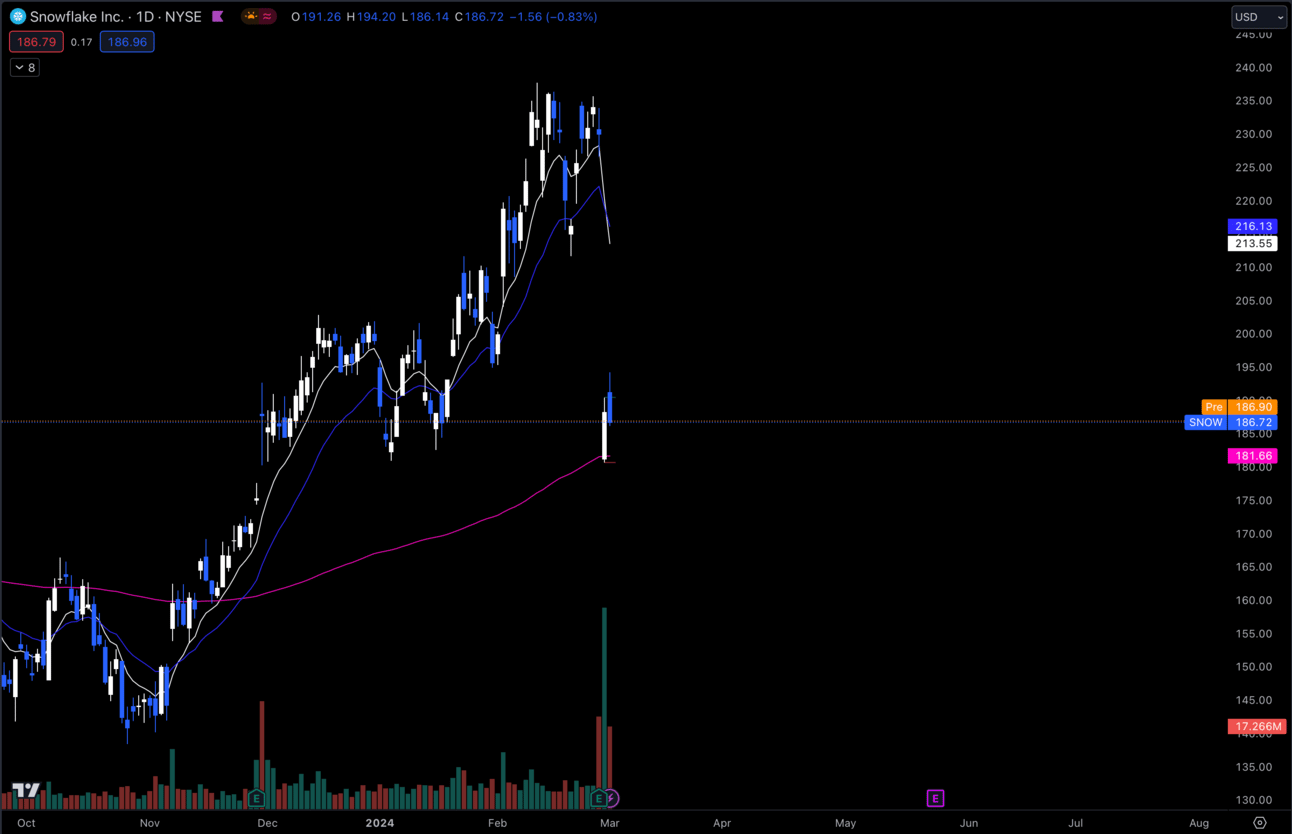Viewport: 1292px width, 834px height.
Task: Open the USD currency dropdown
Action: pyautogui.click(x=1258, y=17)
